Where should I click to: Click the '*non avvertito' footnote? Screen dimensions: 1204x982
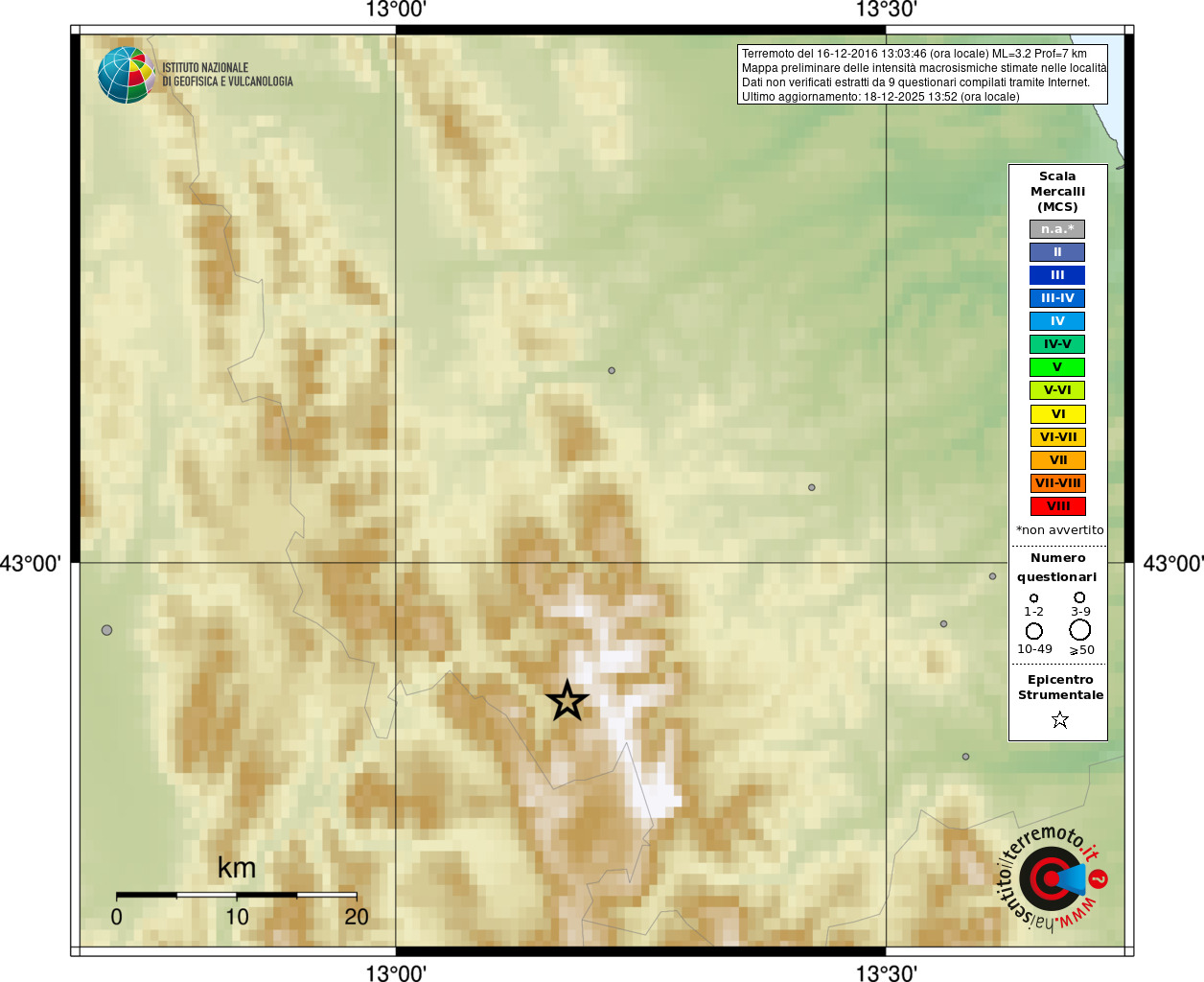coord(1059,530)
